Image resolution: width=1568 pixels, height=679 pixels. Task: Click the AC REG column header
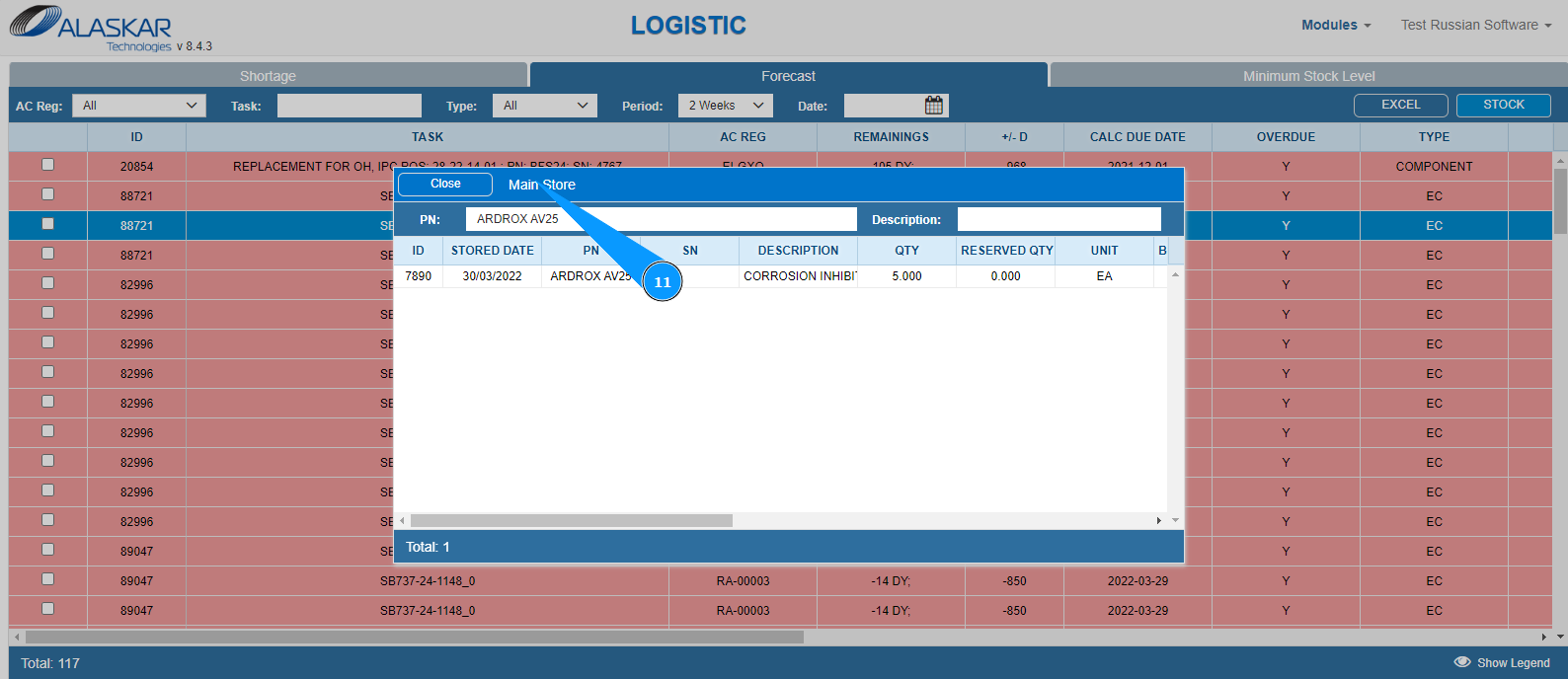(x=743, y=137)
